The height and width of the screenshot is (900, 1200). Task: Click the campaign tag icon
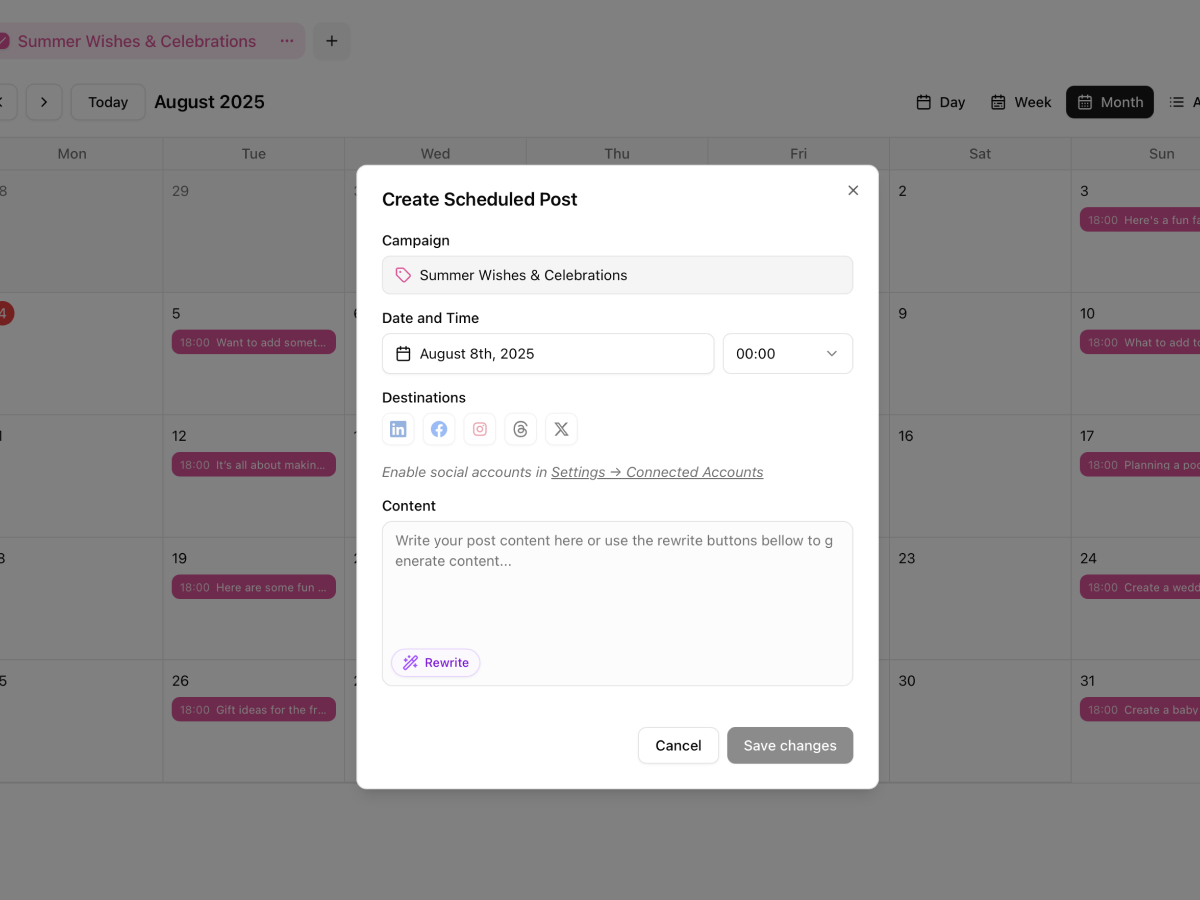click(x=402, y=274)
